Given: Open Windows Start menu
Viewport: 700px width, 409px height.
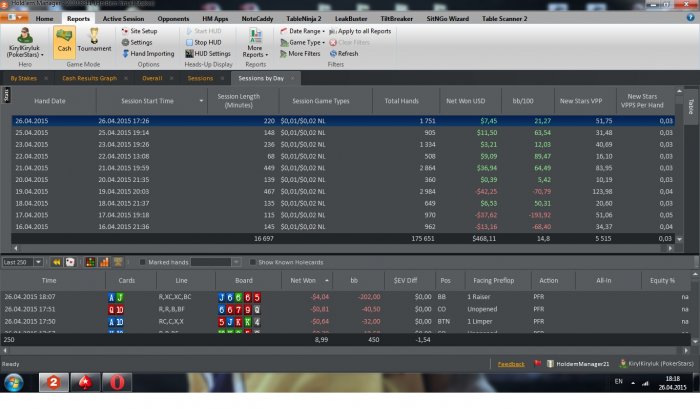Looking at the screenshot, I should [x=14, y=383].
